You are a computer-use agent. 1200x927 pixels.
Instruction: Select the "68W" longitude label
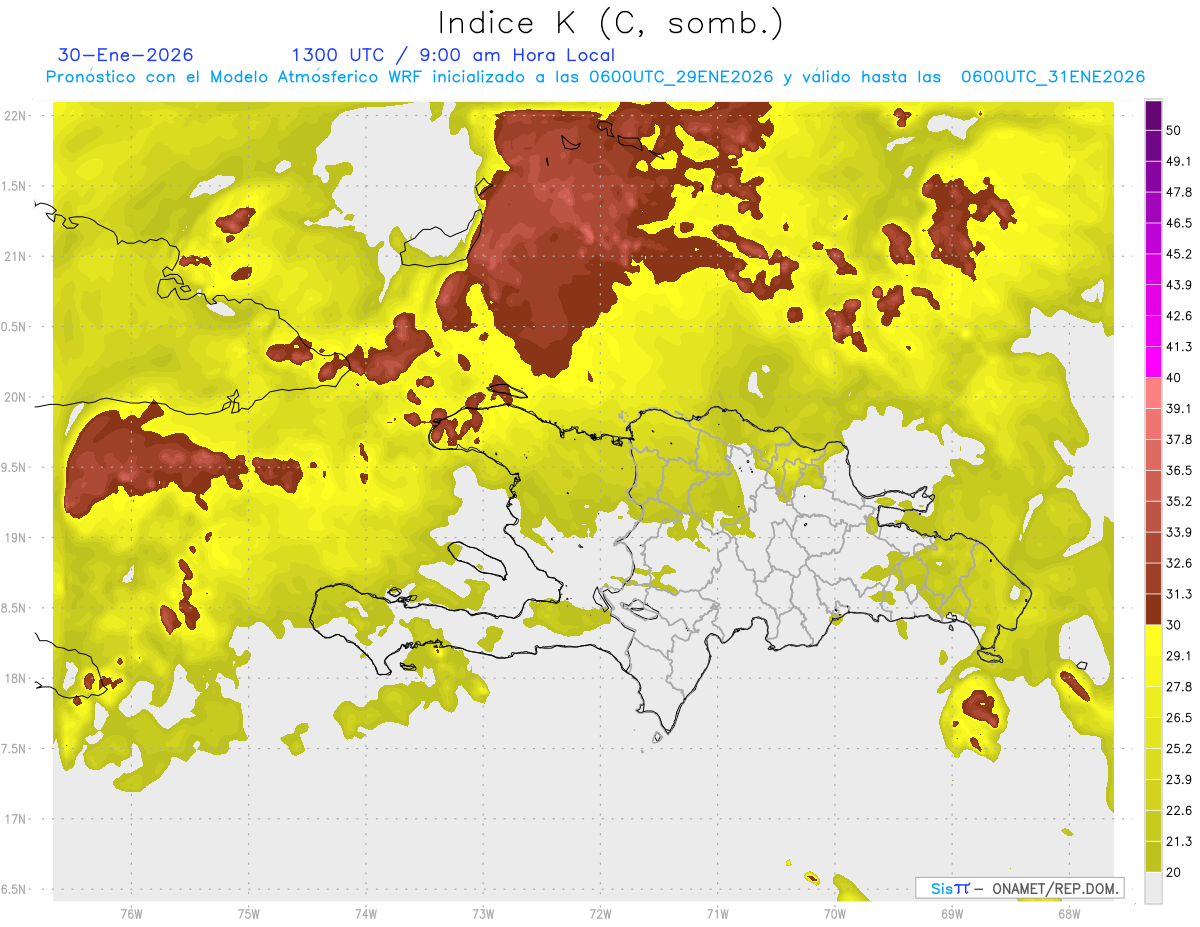[x=1068, y=914]
